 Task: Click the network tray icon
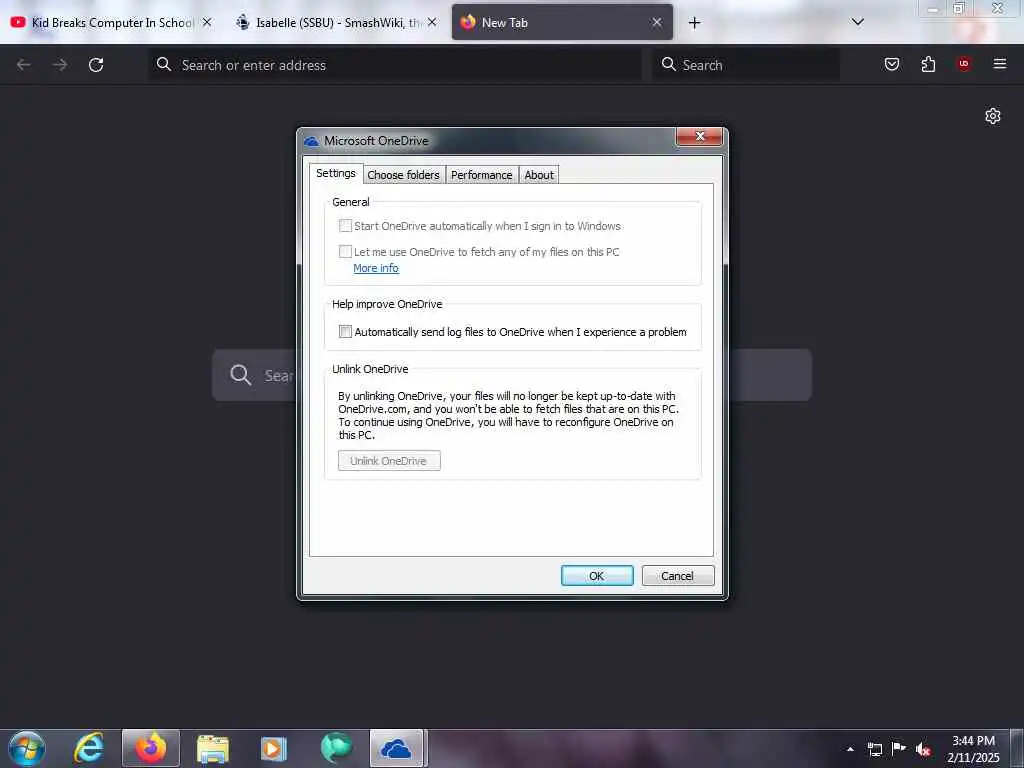874,749
